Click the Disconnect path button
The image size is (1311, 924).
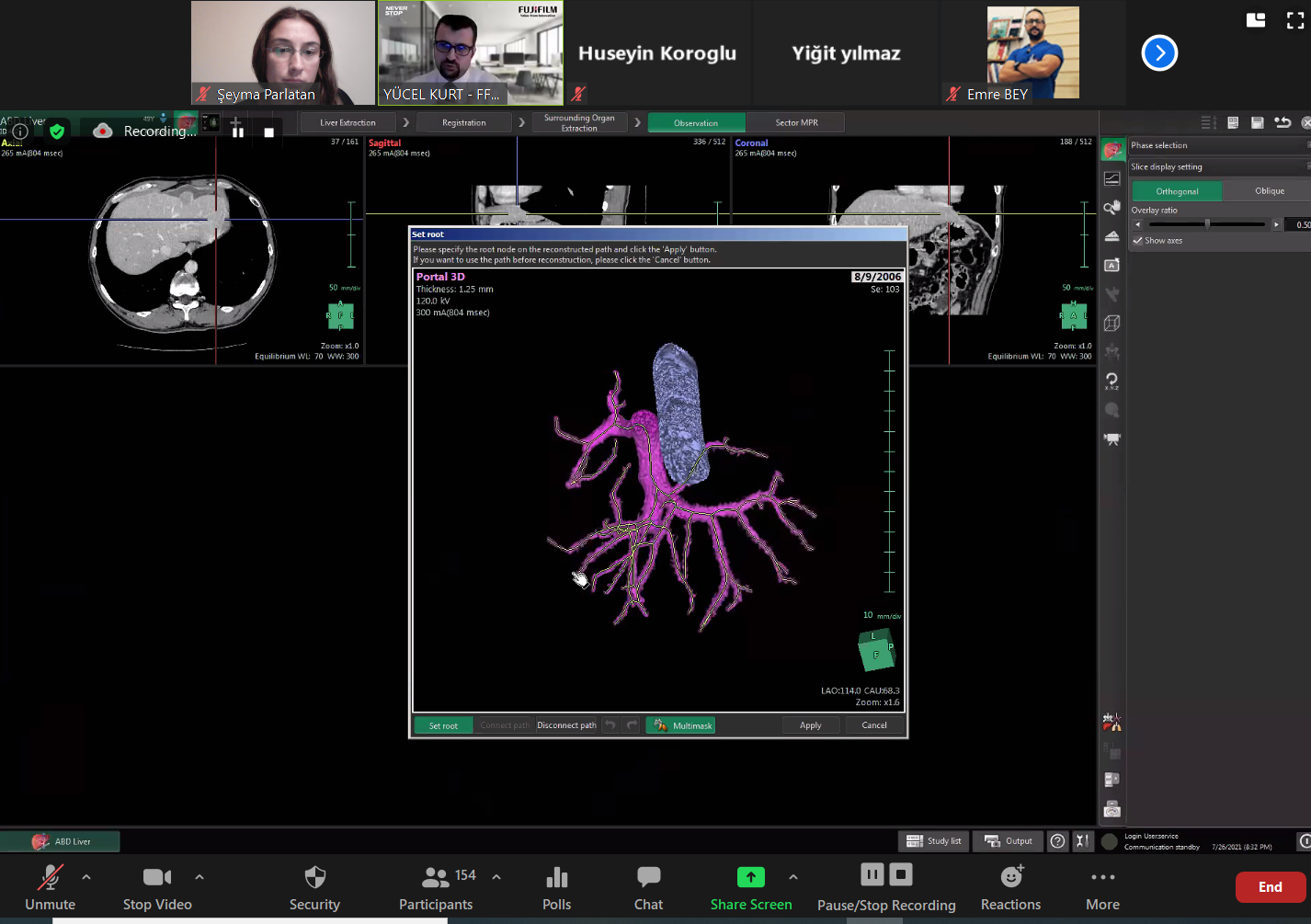tap(566, 725)
